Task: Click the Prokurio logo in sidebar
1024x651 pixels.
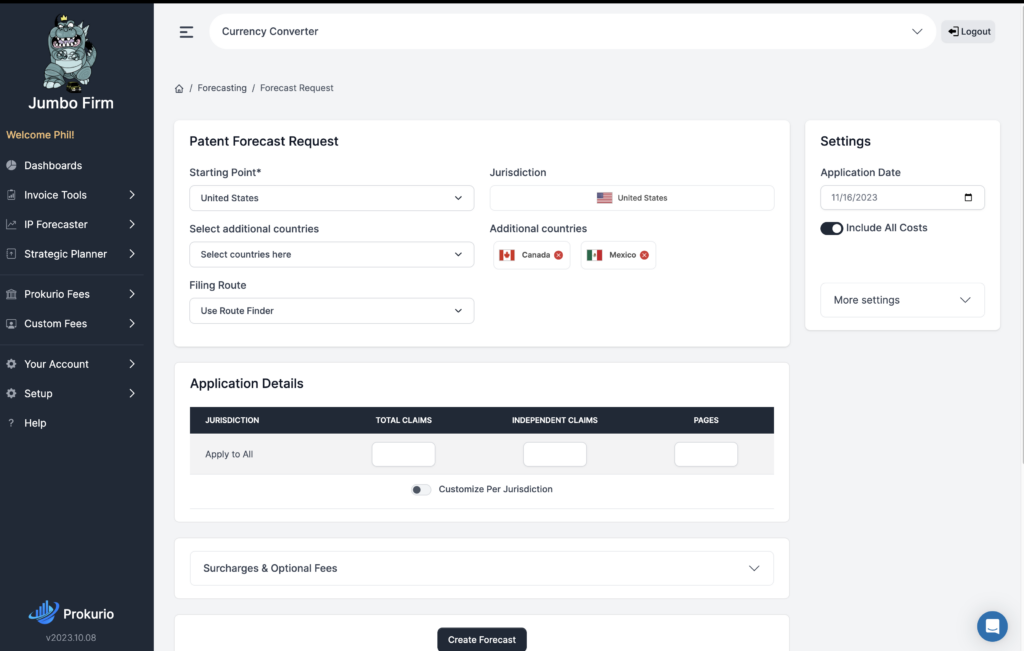Action: pyautogui.click(x=71, y=612)
